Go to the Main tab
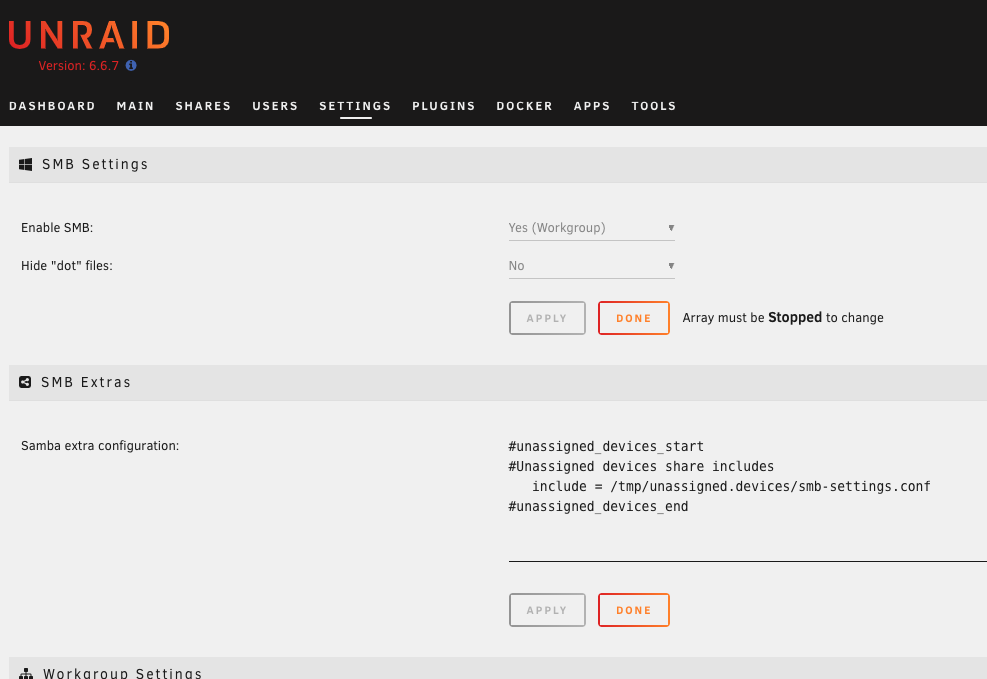The image size is (987, 679). [x=135, y=106]
